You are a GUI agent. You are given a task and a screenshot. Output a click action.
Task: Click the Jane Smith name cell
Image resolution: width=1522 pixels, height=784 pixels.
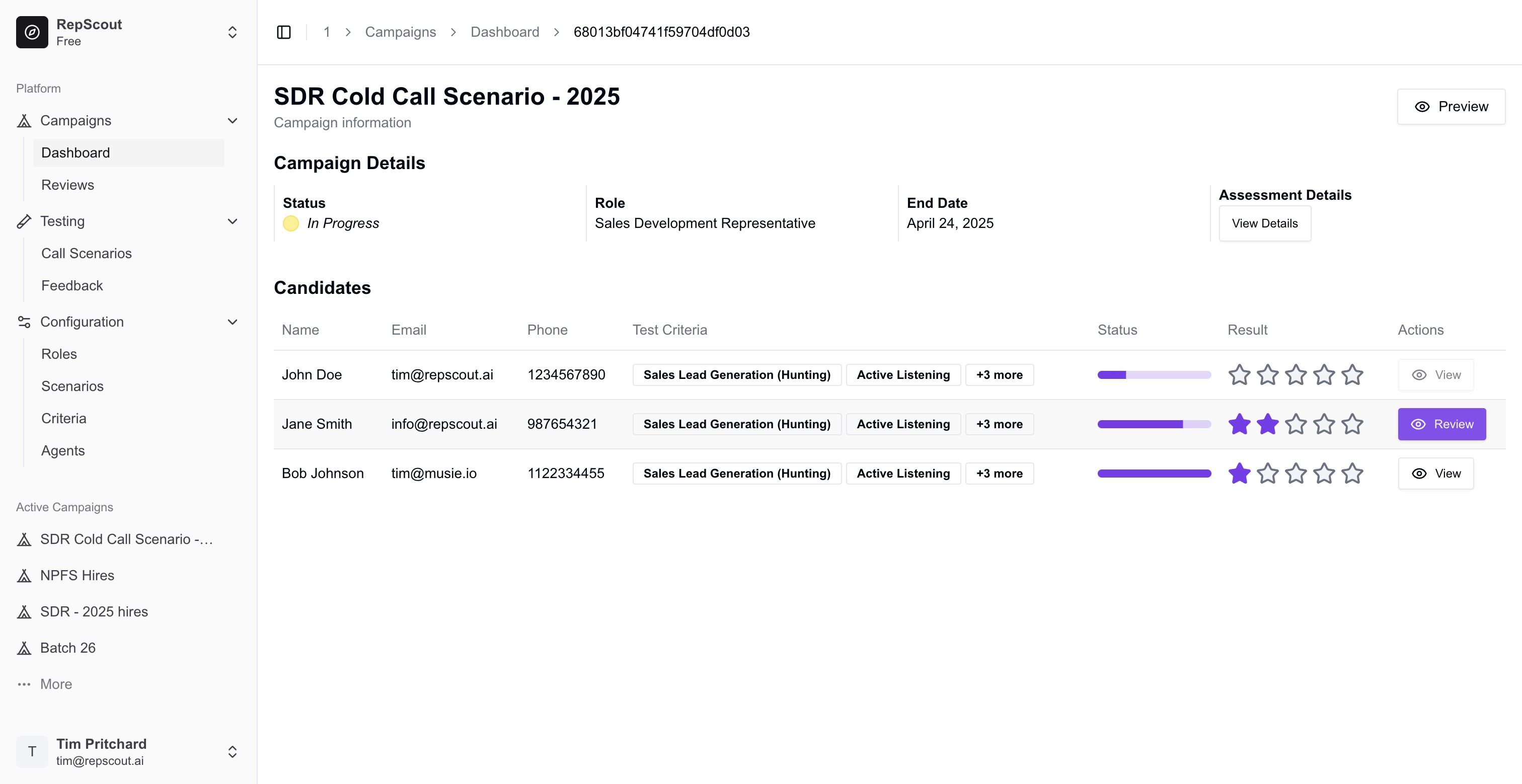(x=317, y=424)
